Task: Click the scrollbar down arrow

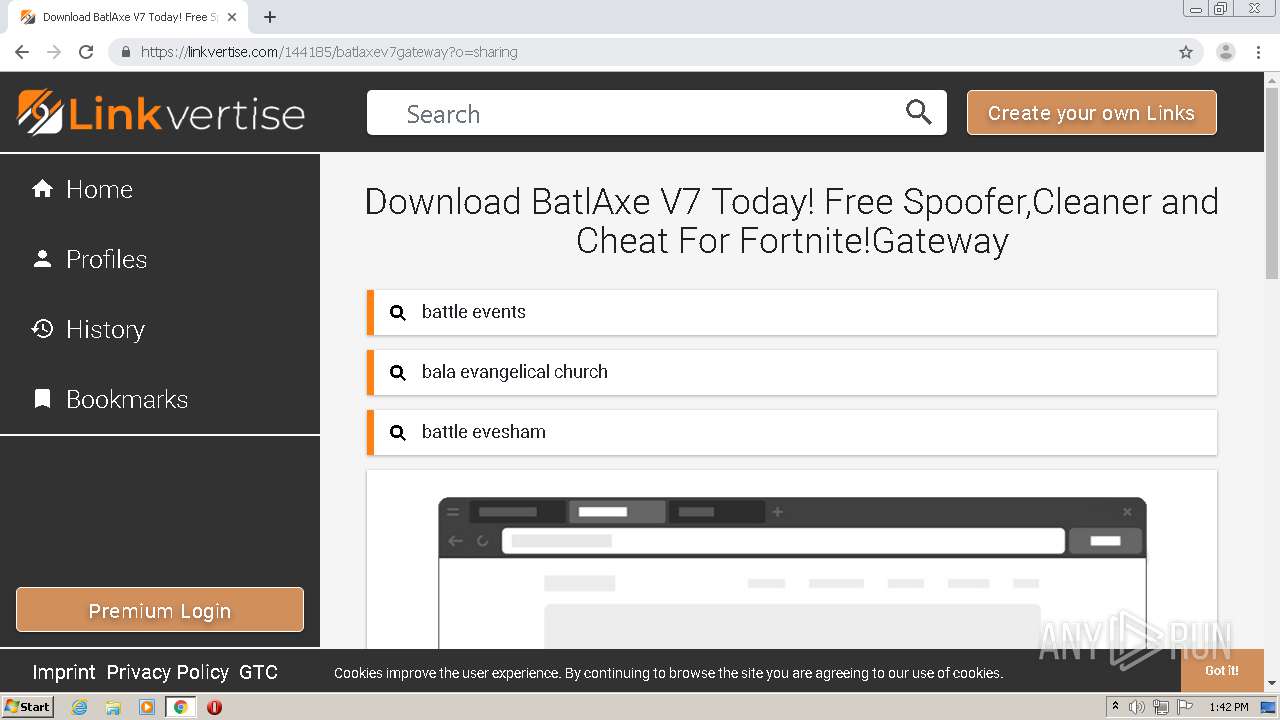Action: pos(1272,683)
